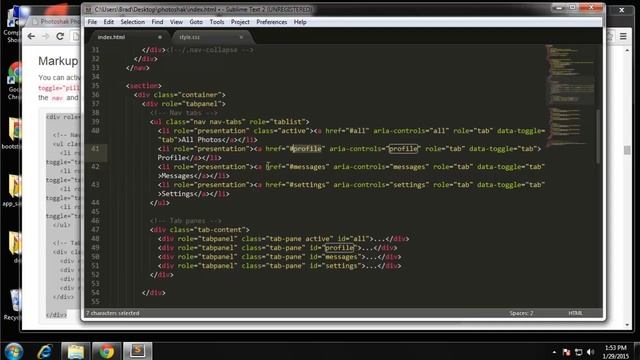Close the style.css tab
The height and width of the screenshot is (360, 640).
click(x=241, y=37)
